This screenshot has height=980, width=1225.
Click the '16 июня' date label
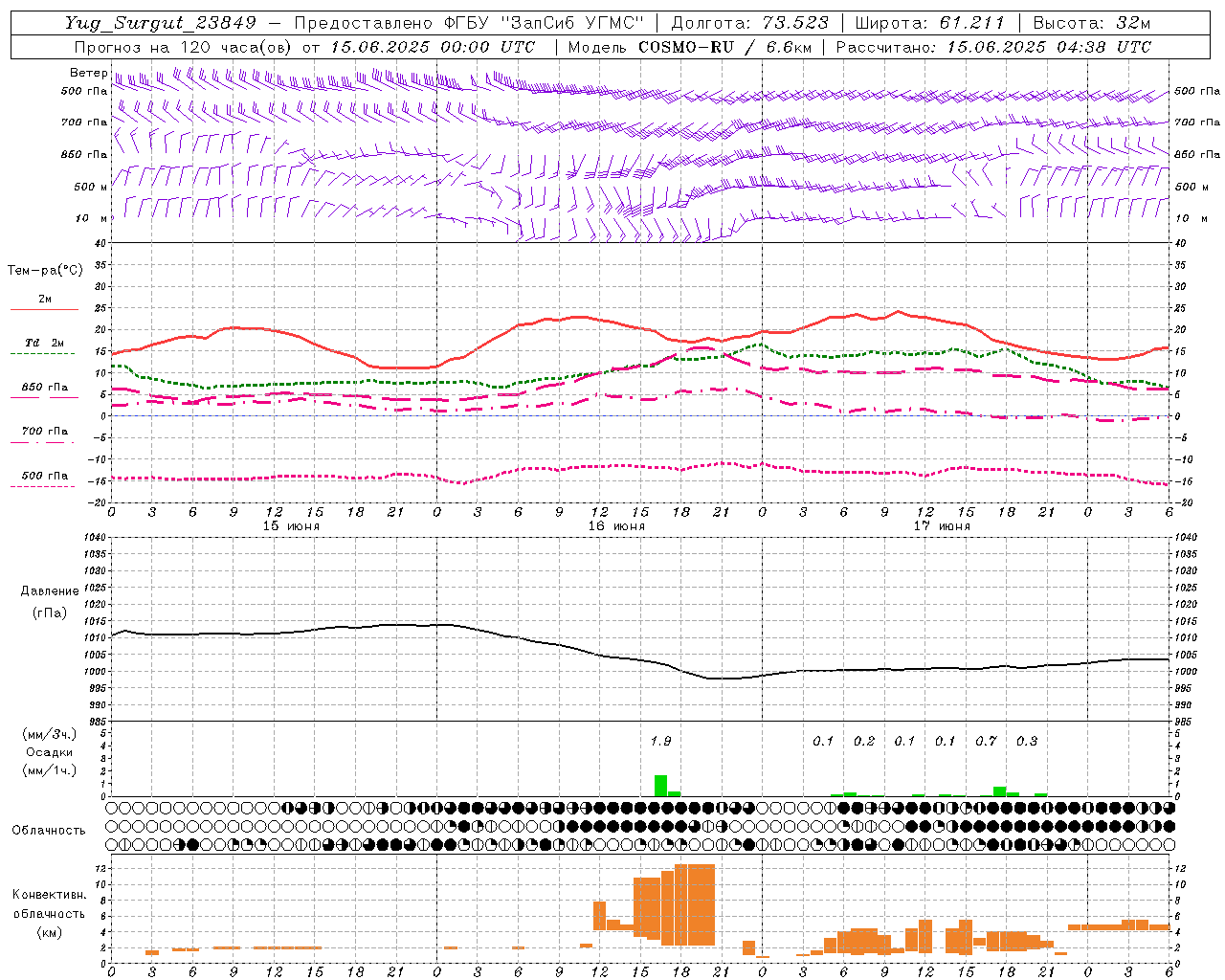pos(616,526)
